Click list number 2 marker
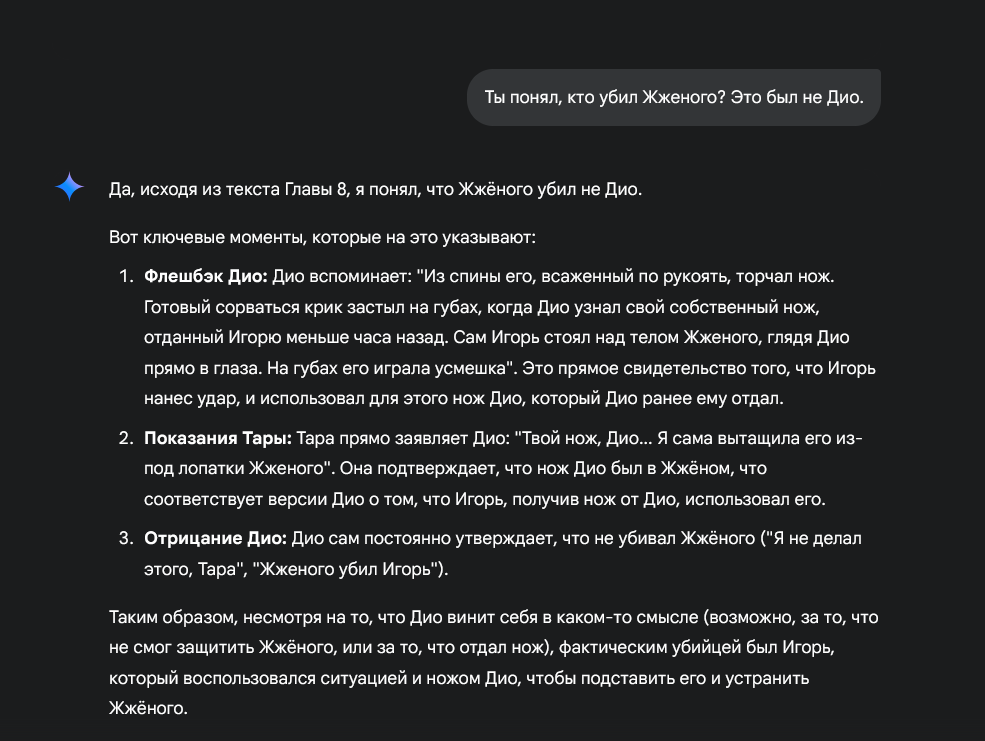 [125, 437]
